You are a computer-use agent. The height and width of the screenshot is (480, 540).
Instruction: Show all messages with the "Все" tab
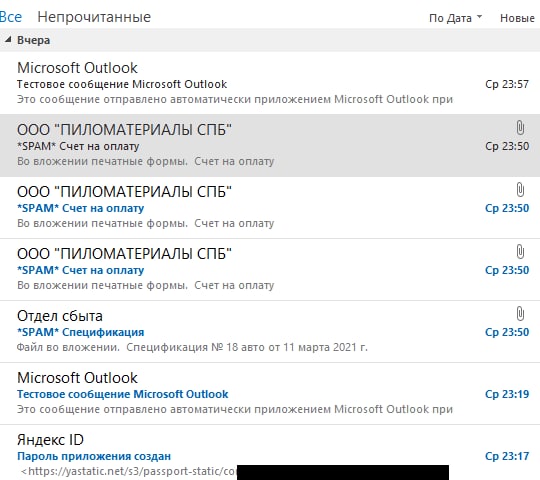pos(10,17)
